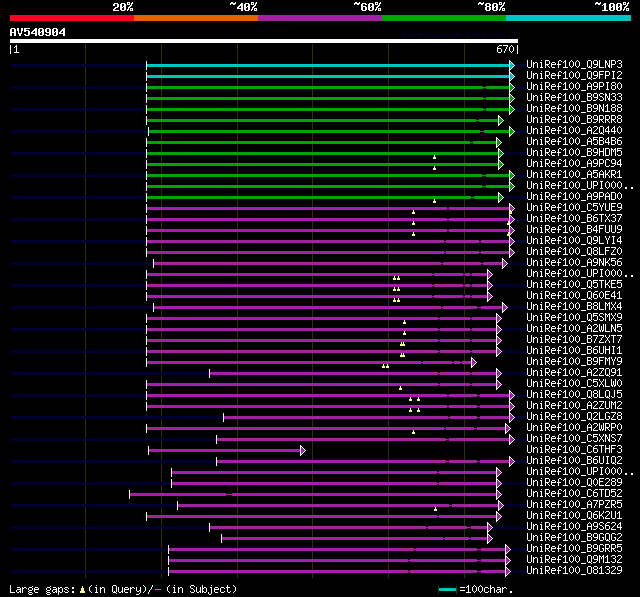Select UniRef100_Q60E41 in the hit list
Image resolution: width=640 pixels, height=597 pixels.
pyautogui.click(x=574, y=296)
